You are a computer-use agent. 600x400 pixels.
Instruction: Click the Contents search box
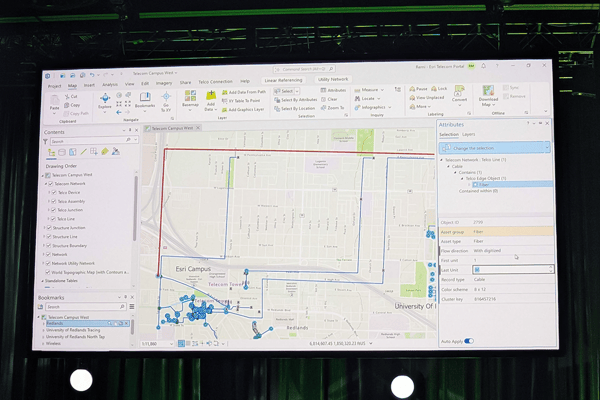point(94,141)
